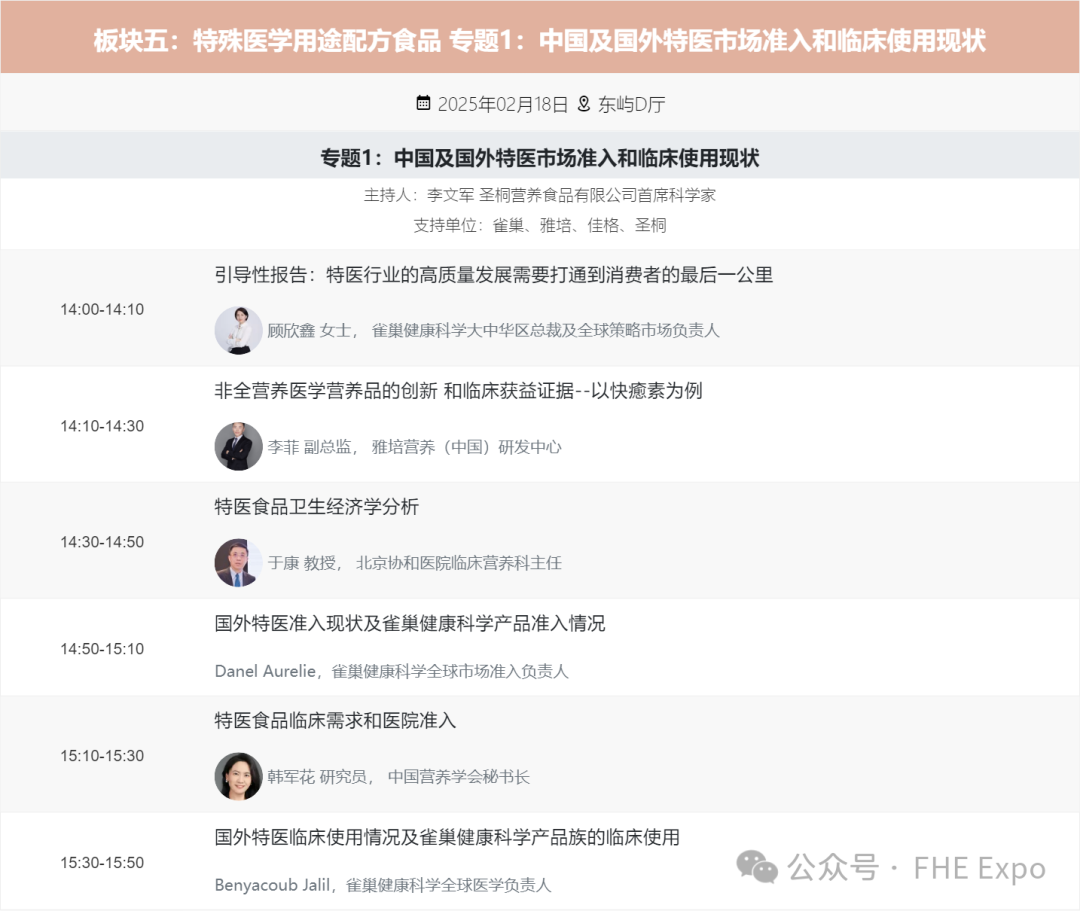Screen dimensions: 1080x911
Task: Select time slot 15:30-15:50
Action: click(x=102, y=862)
